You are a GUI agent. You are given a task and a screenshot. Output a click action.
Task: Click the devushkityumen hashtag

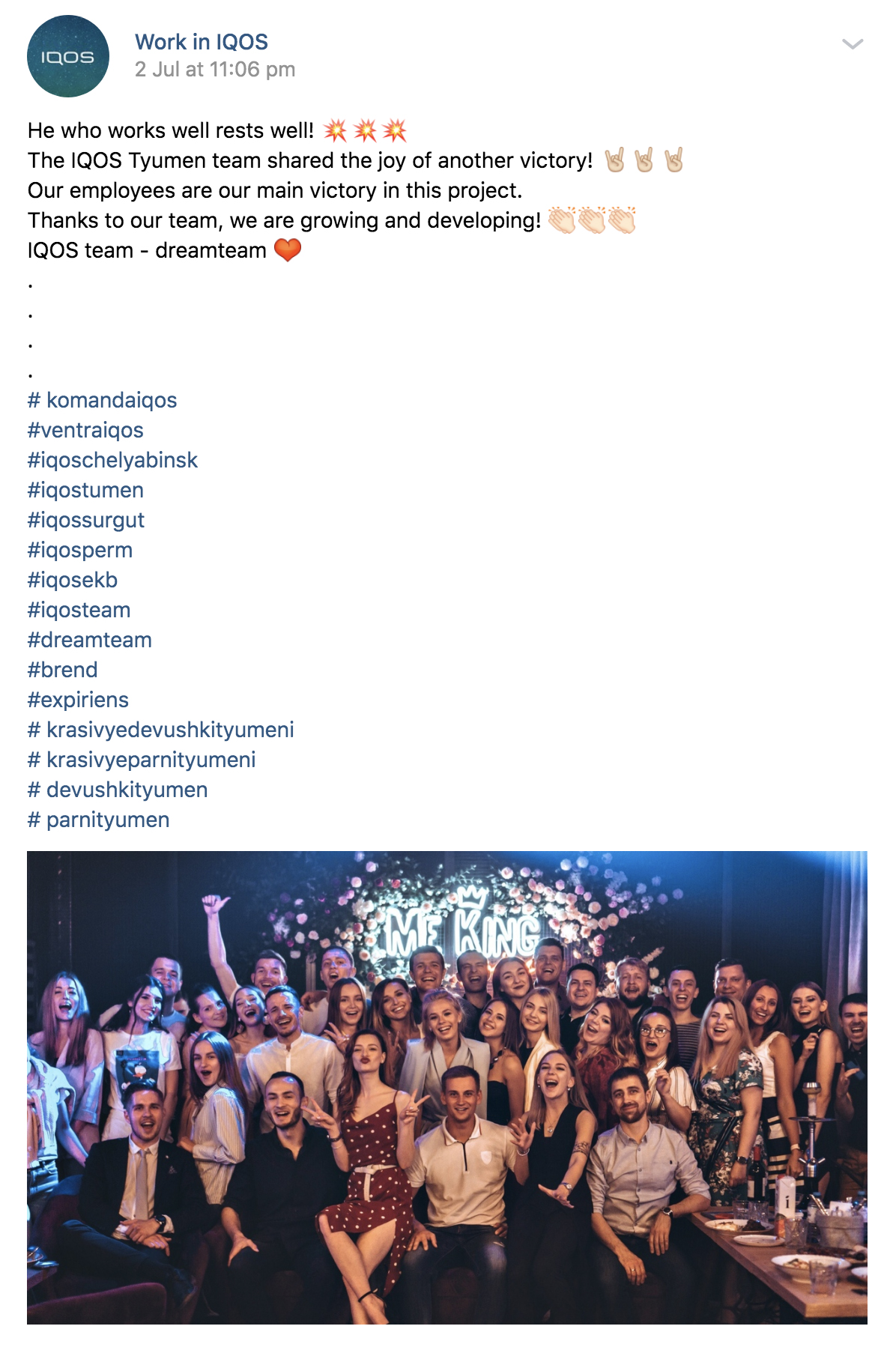(x=118, y=790)
